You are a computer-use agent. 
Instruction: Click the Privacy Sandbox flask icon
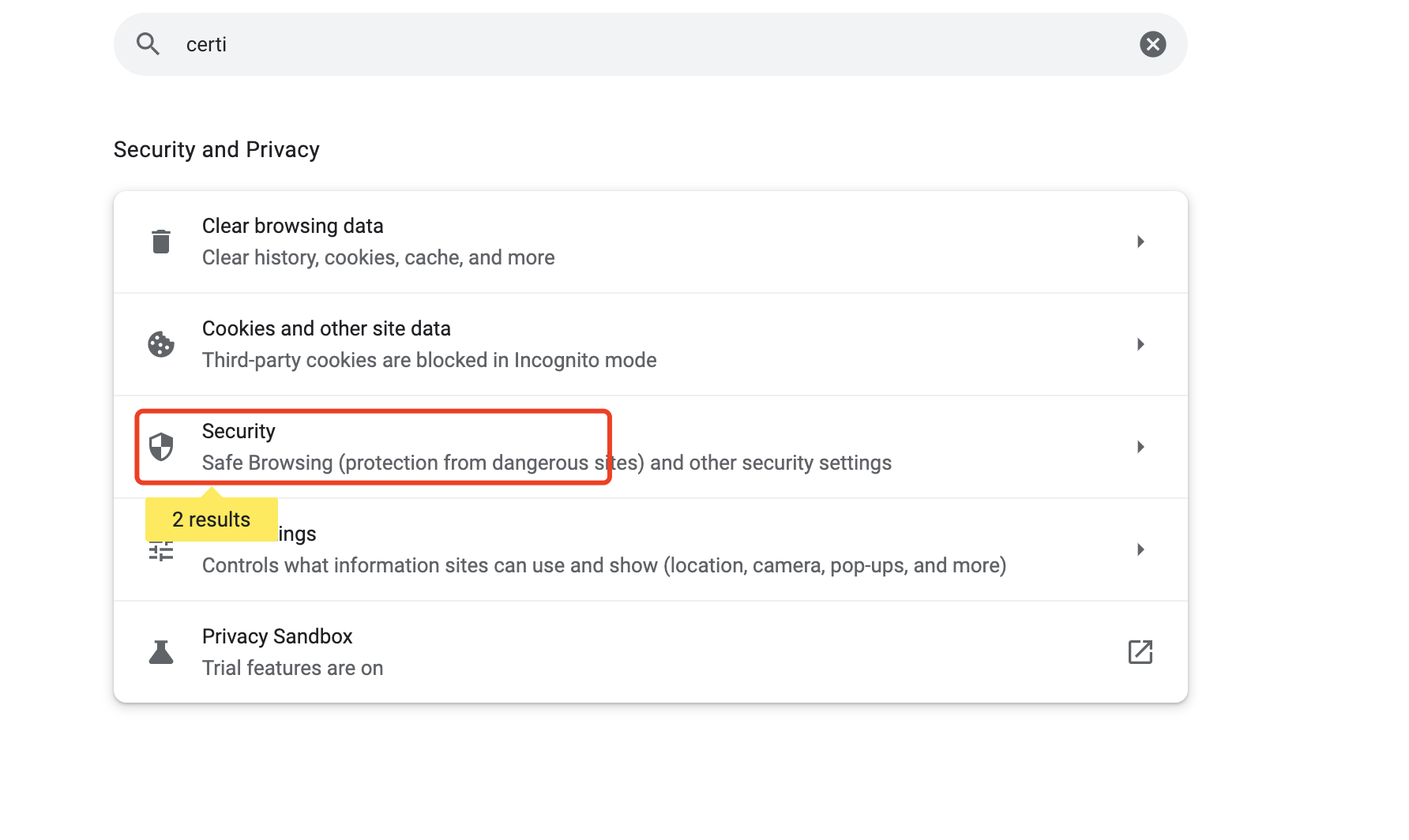click(x=161, y=652)
